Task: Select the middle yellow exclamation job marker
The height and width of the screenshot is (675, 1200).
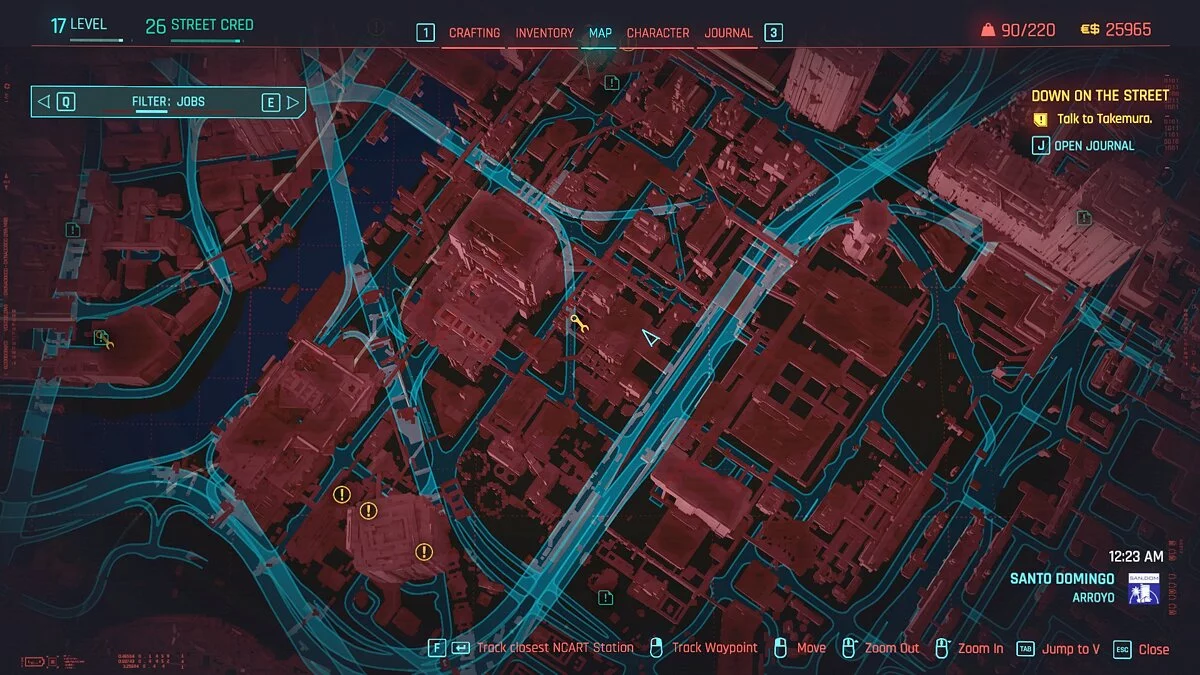Action: (368, 511)
